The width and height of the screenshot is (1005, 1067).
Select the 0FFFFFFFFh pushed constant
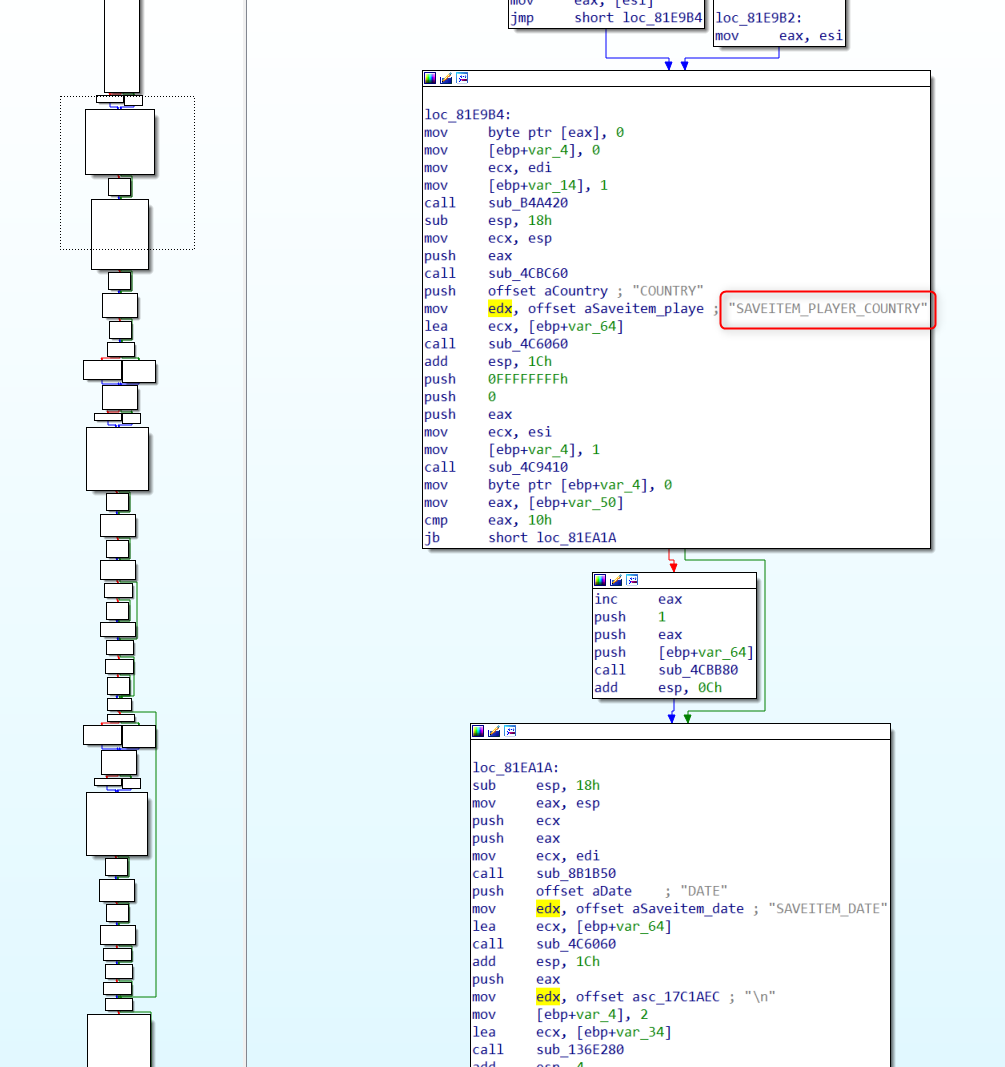click(x=528, y=379)
